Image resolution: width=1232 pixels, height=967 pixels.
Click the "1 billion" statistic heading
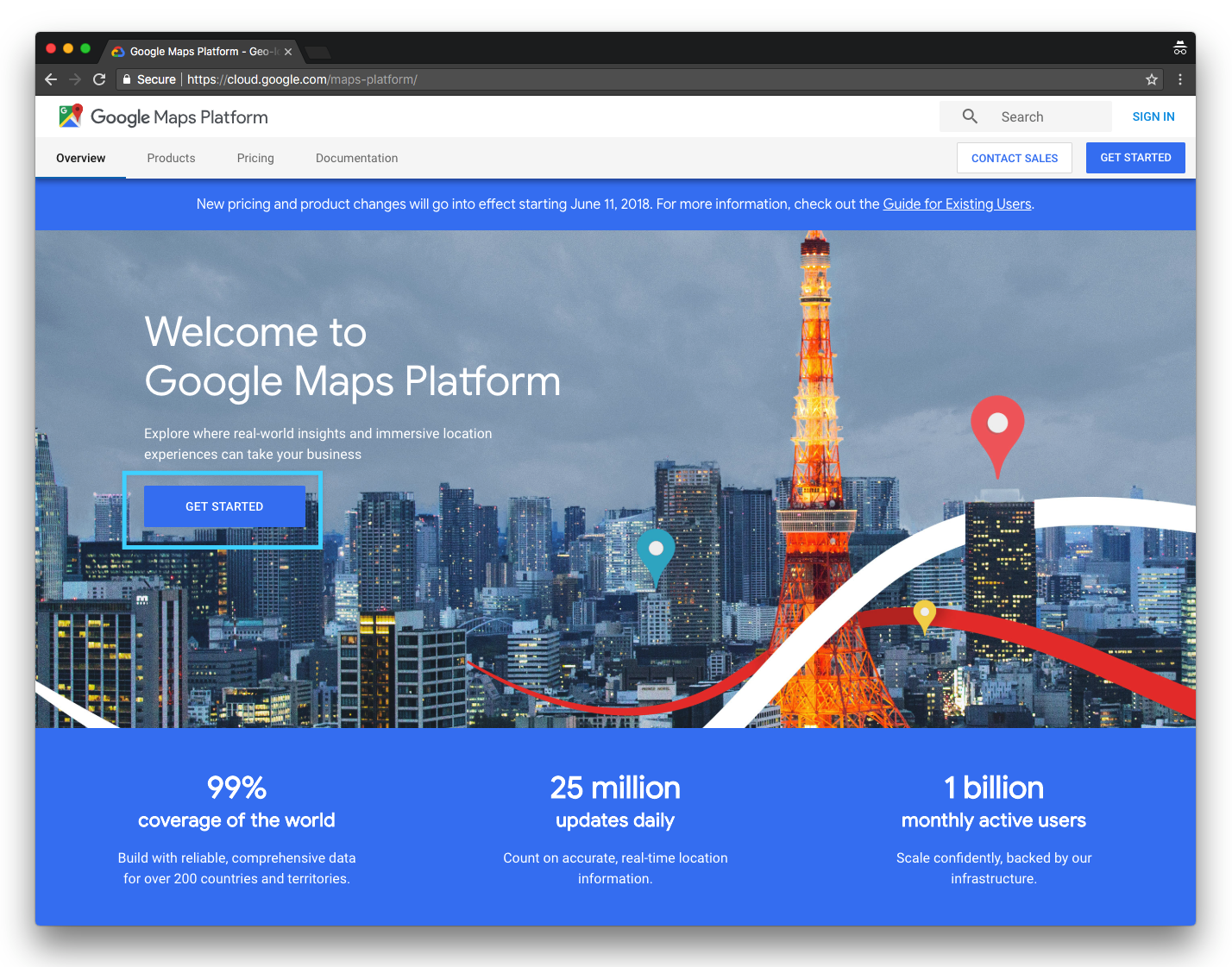(x=994, y=788)
